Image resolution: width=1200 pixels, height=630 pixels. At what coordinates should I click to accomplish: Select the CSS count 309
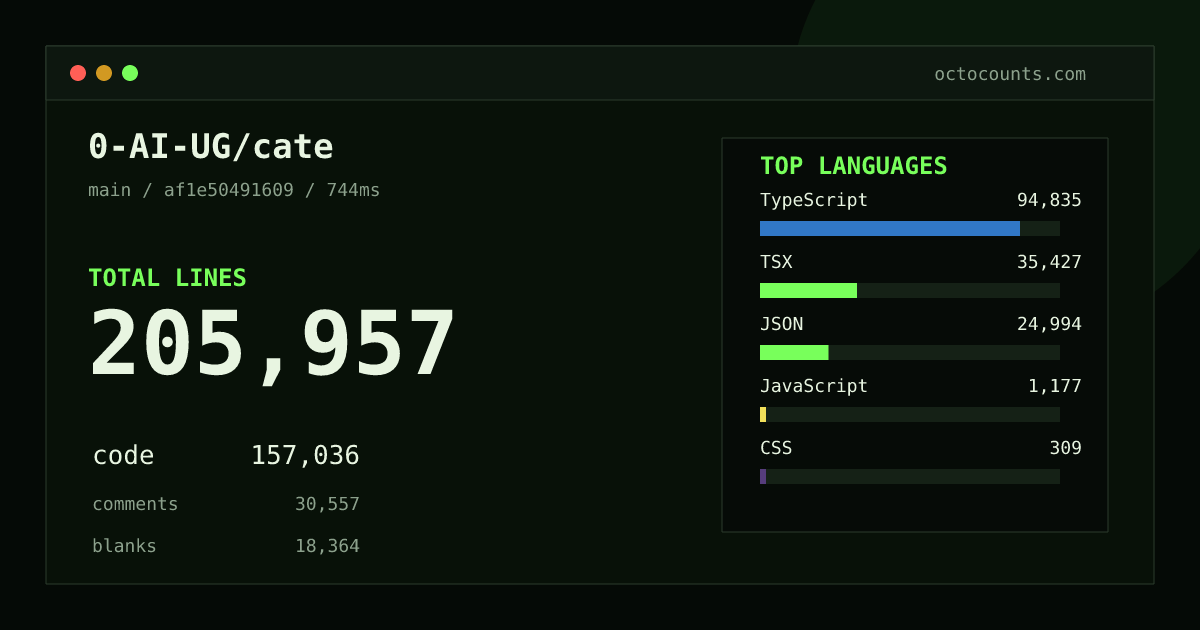pos(1065,448)
